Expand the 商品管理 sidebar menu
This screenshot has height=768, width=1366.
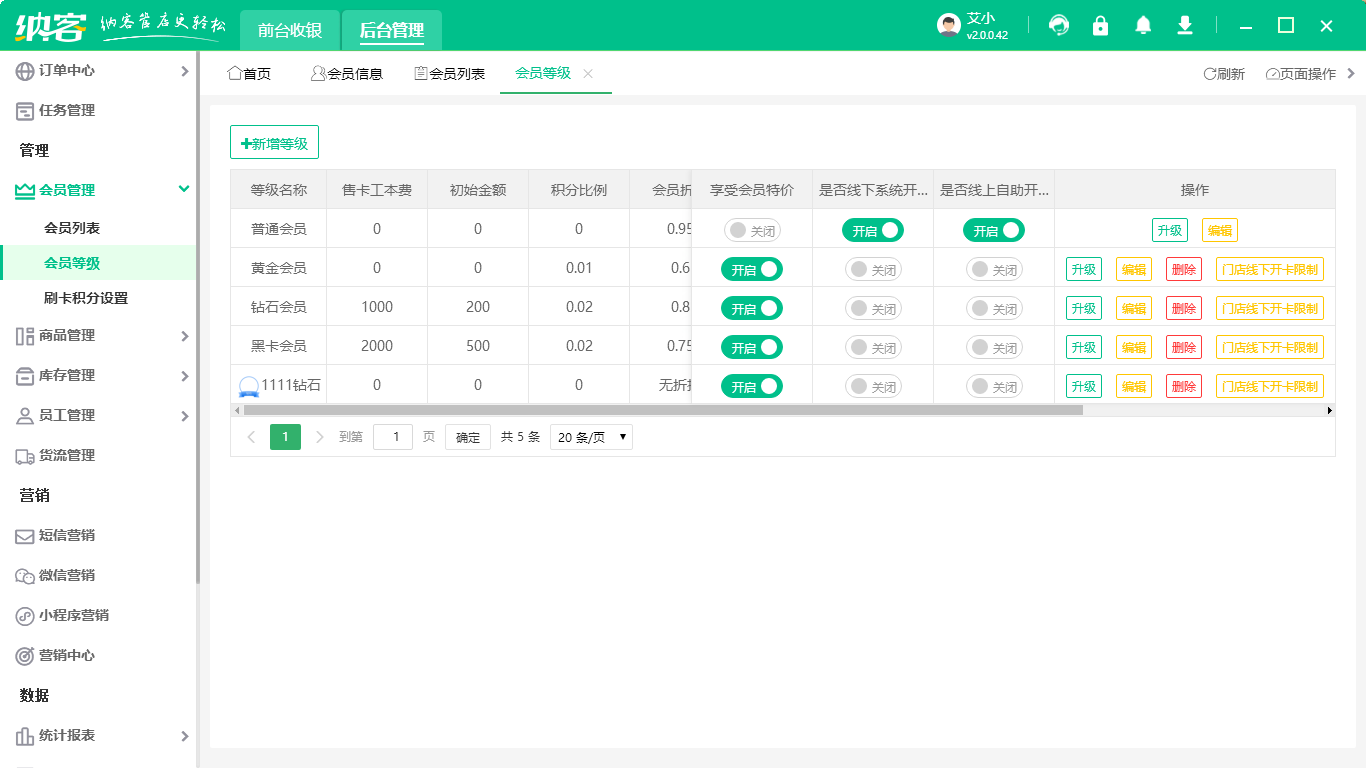coord(100,336)
